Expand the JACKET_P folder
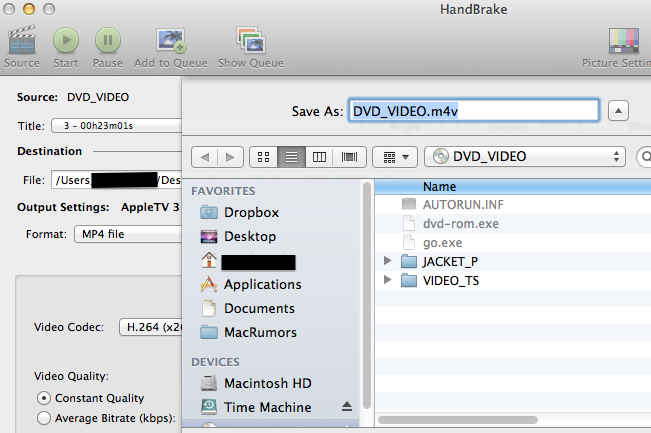This screenshot has width=651, height=433. (x=388, y=261)
